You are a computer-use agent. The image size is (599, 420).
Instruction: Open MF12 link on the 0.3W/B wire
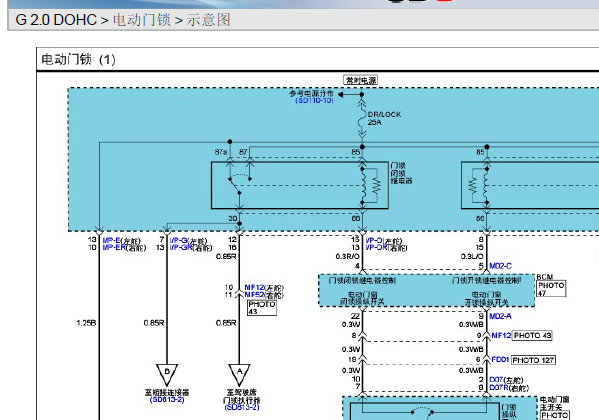coord(501,336)
